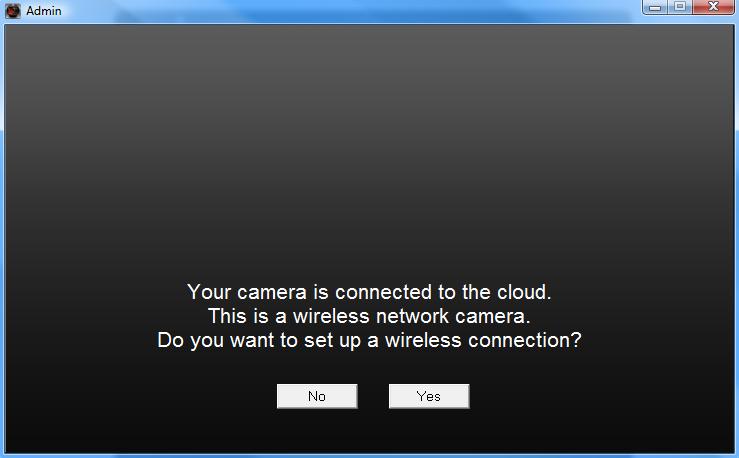Image resolution: width=739 pixels, height=458 pixels.
Task: Minimize the Admin window
Action: (x=655, y=7)
